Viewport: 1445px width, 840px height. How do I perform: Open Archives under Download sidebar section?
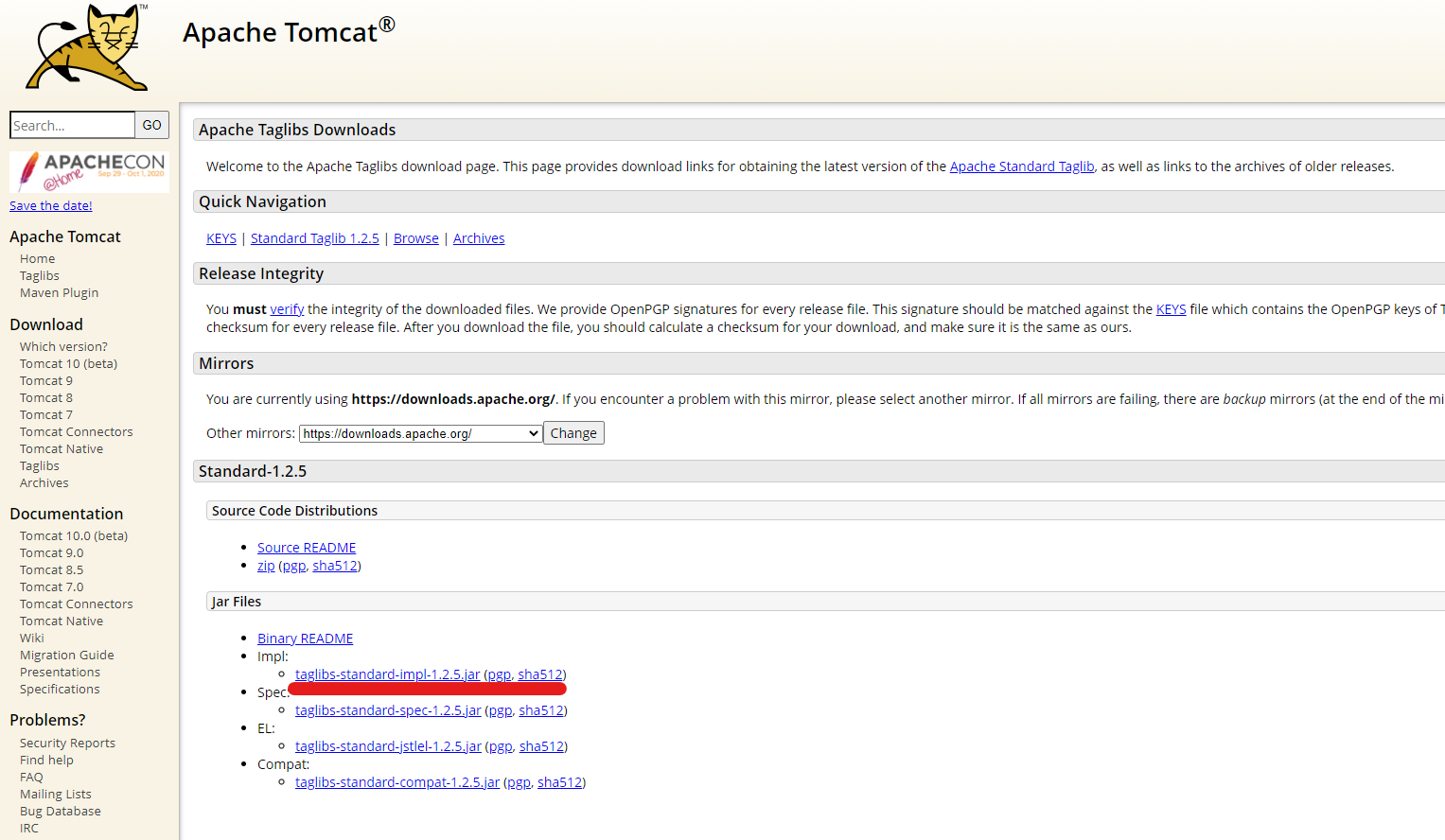click(x=44, y=482)
